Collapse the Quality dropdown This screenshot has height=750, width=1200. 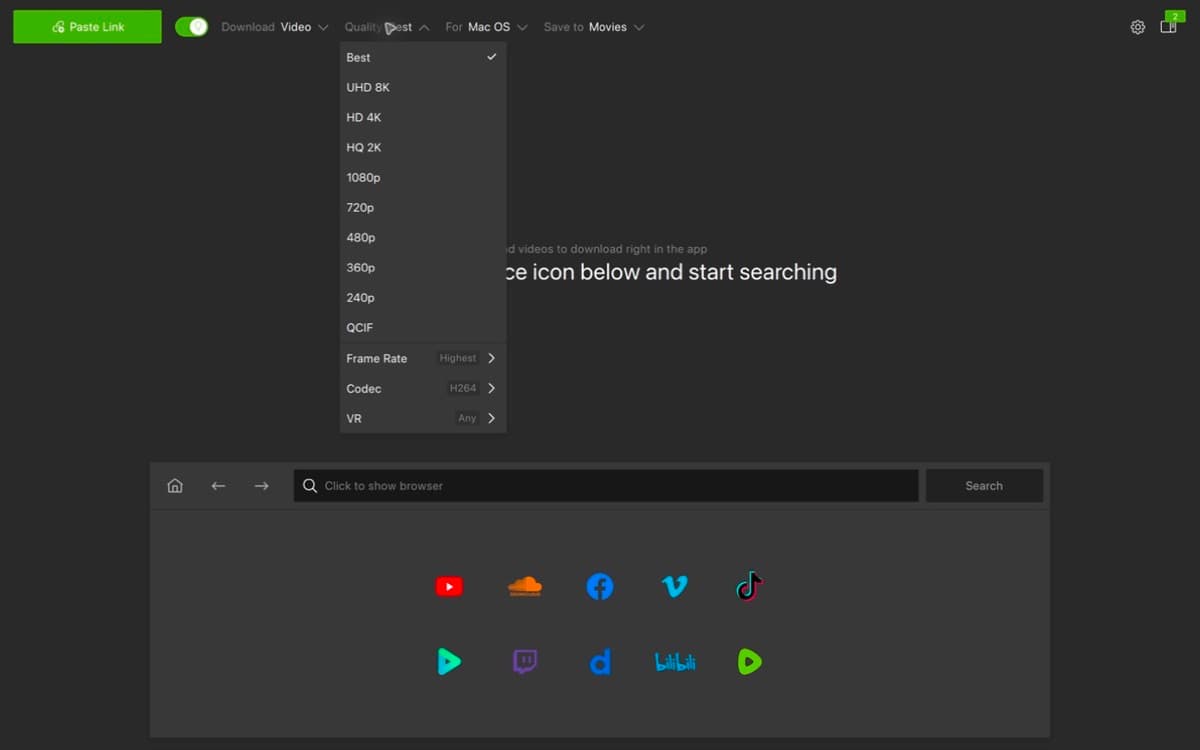tap(387, 27)
